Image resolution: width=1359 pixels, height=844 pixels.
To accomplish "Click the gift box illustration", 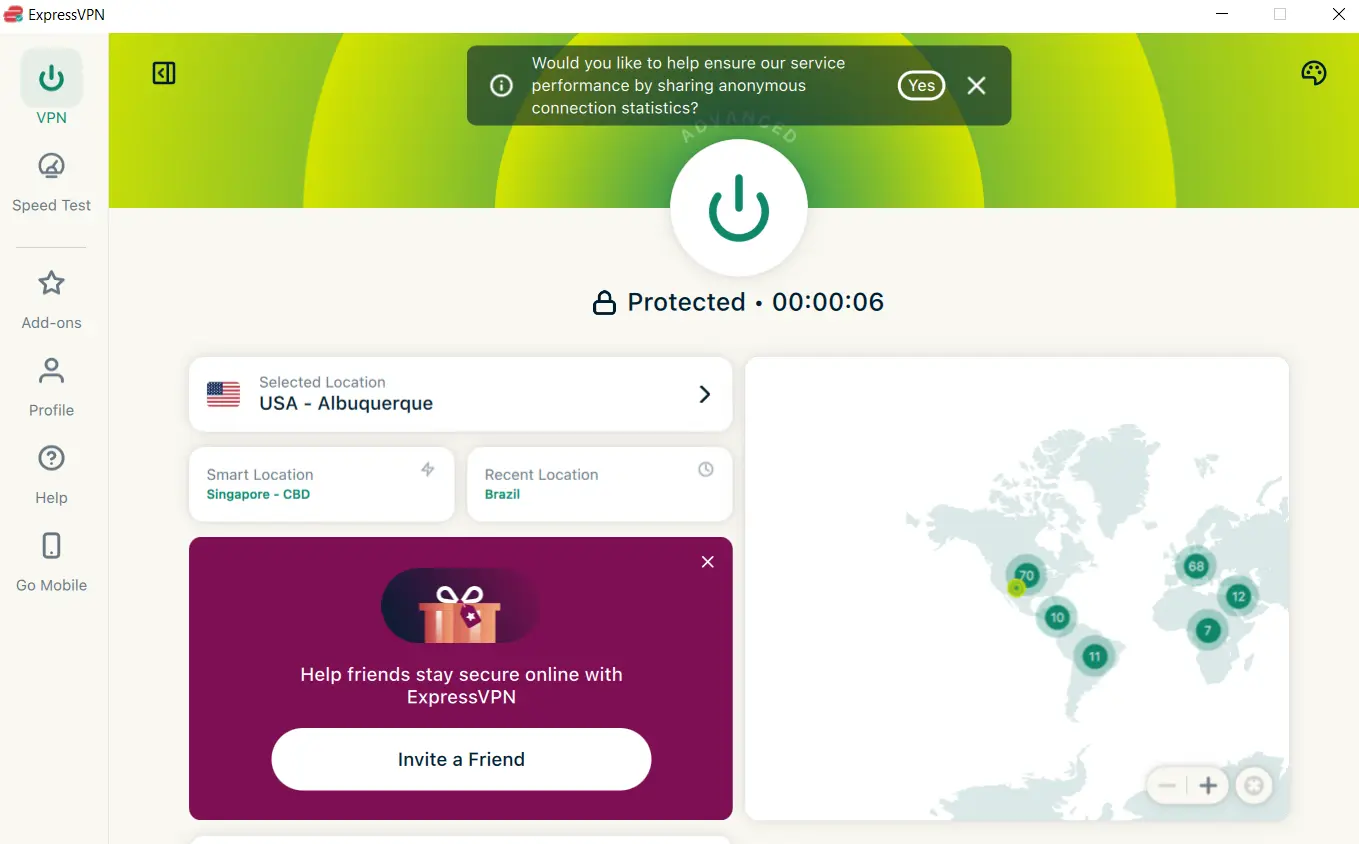I will 461,606.
